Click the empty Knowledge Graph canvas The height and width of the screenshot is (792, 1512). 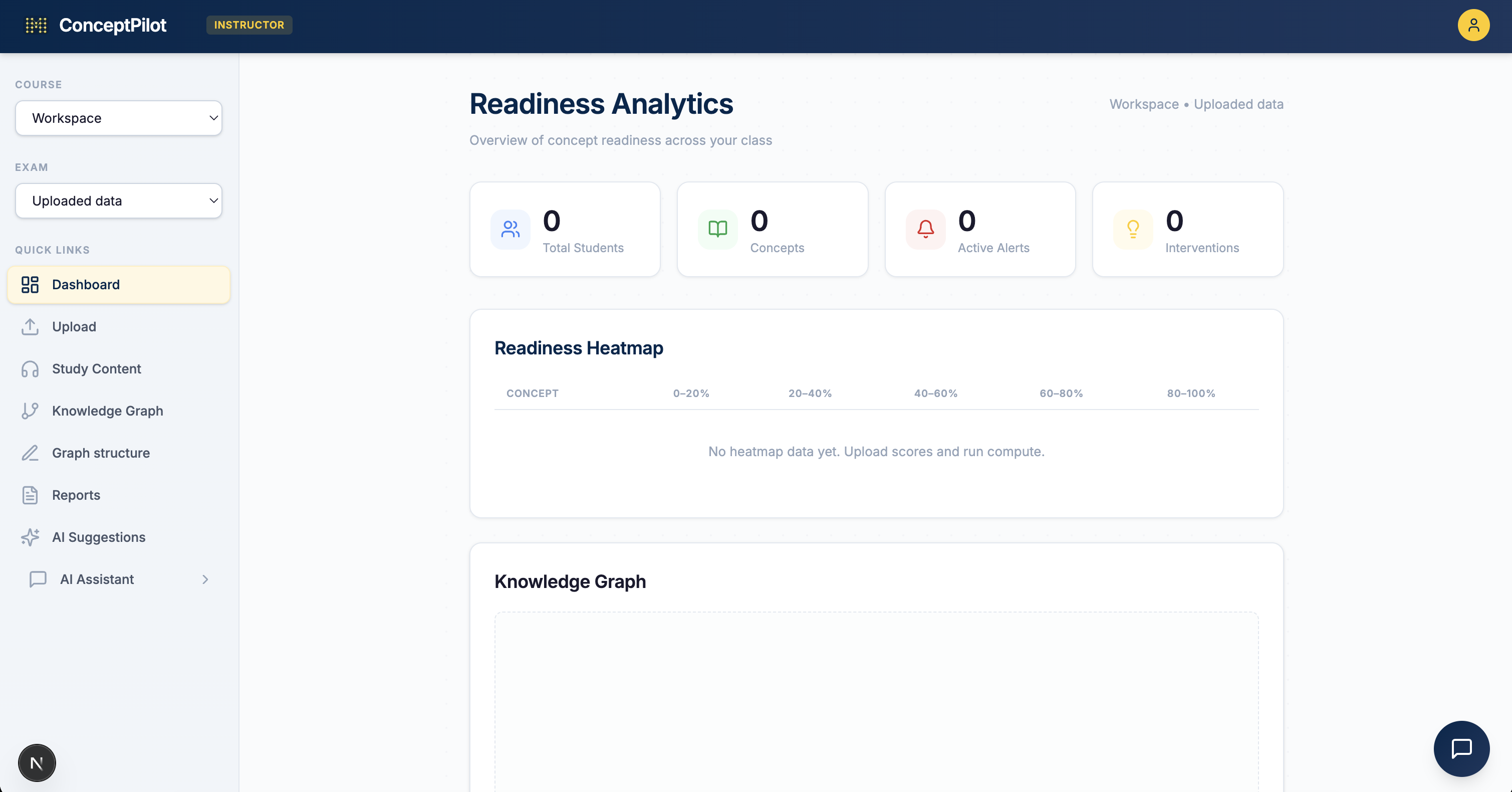(x=876, y=702)
